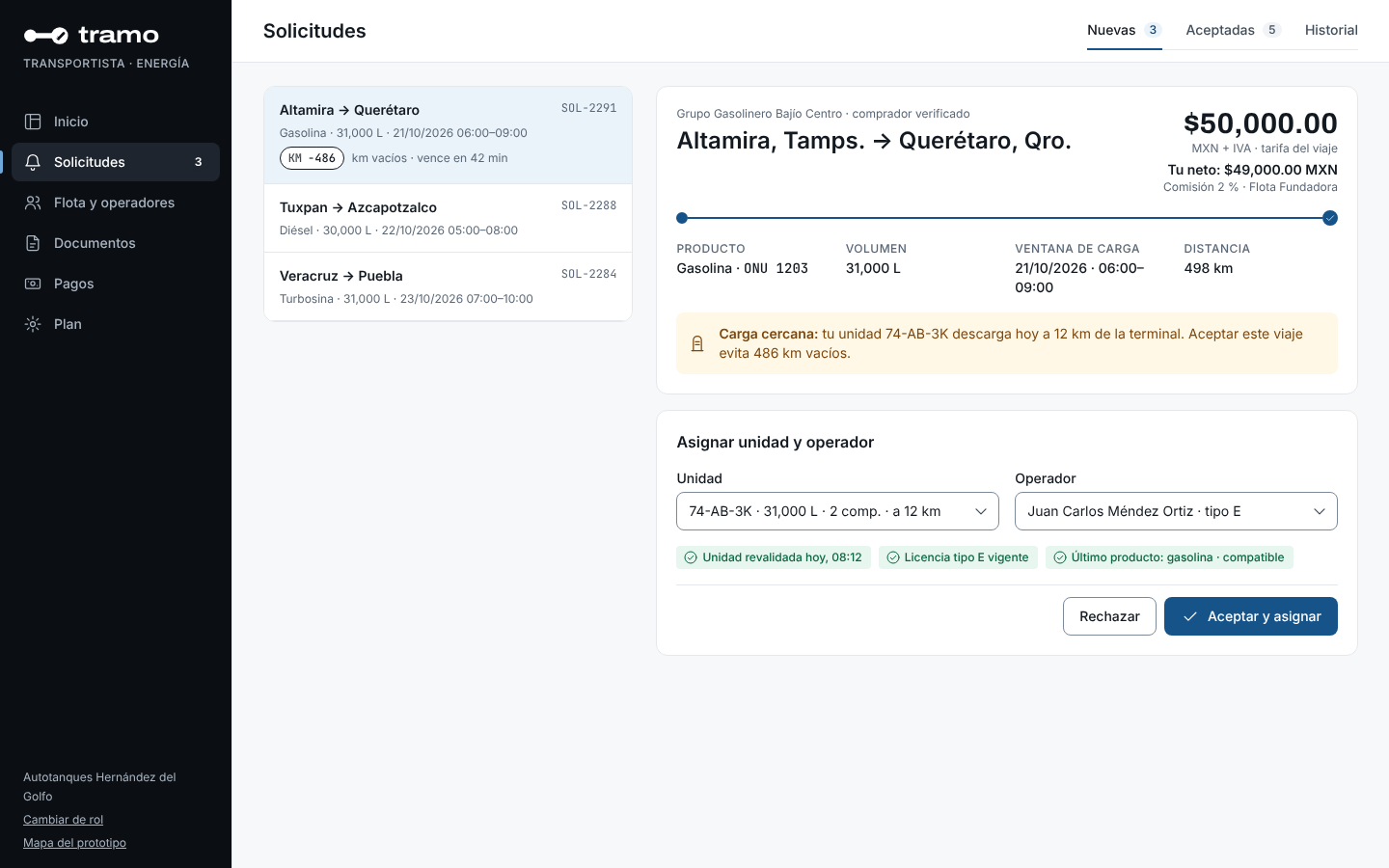Open the Operador dropdown
Viewport: 1389px width, 868px height.
(x=1176, y=511)
